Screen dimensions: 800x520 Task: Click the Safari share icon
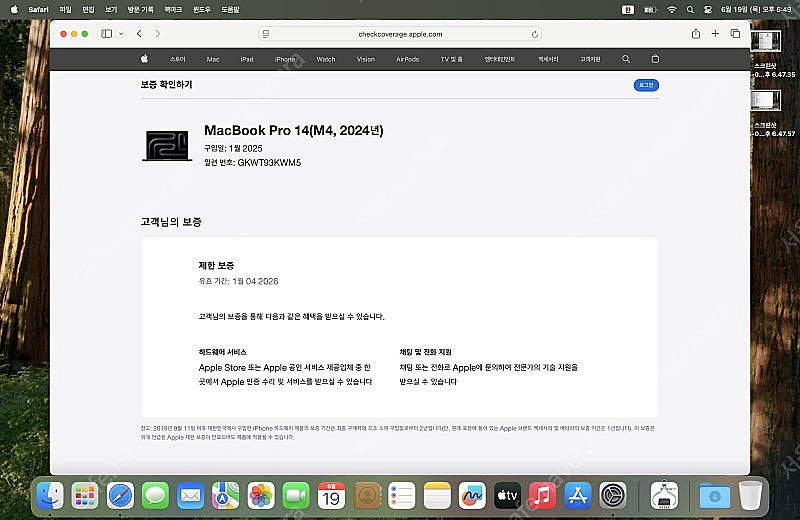[x=695, y=34]
